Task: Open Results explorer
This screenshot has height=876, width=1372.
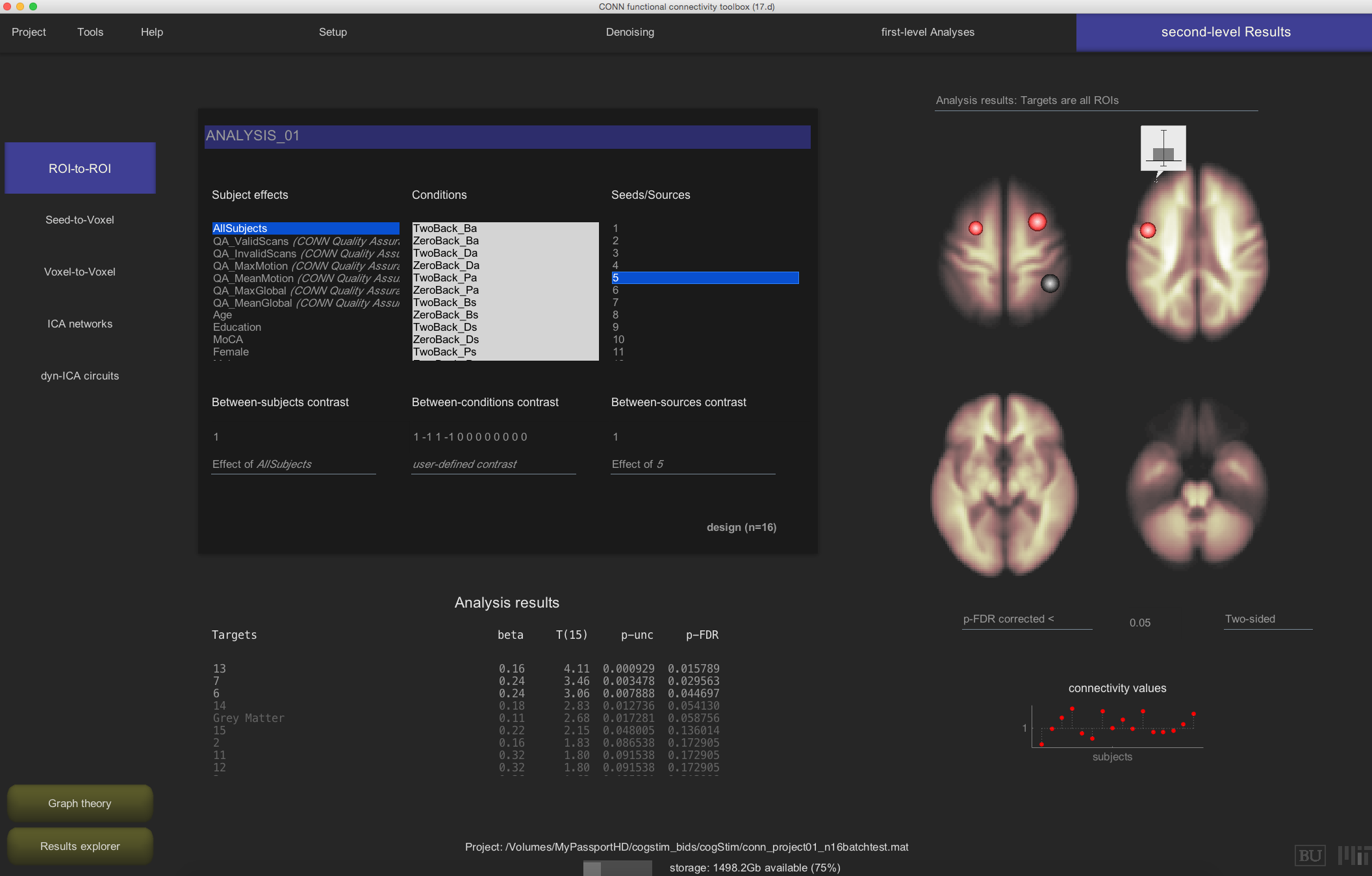Action: tap(80, 846)
